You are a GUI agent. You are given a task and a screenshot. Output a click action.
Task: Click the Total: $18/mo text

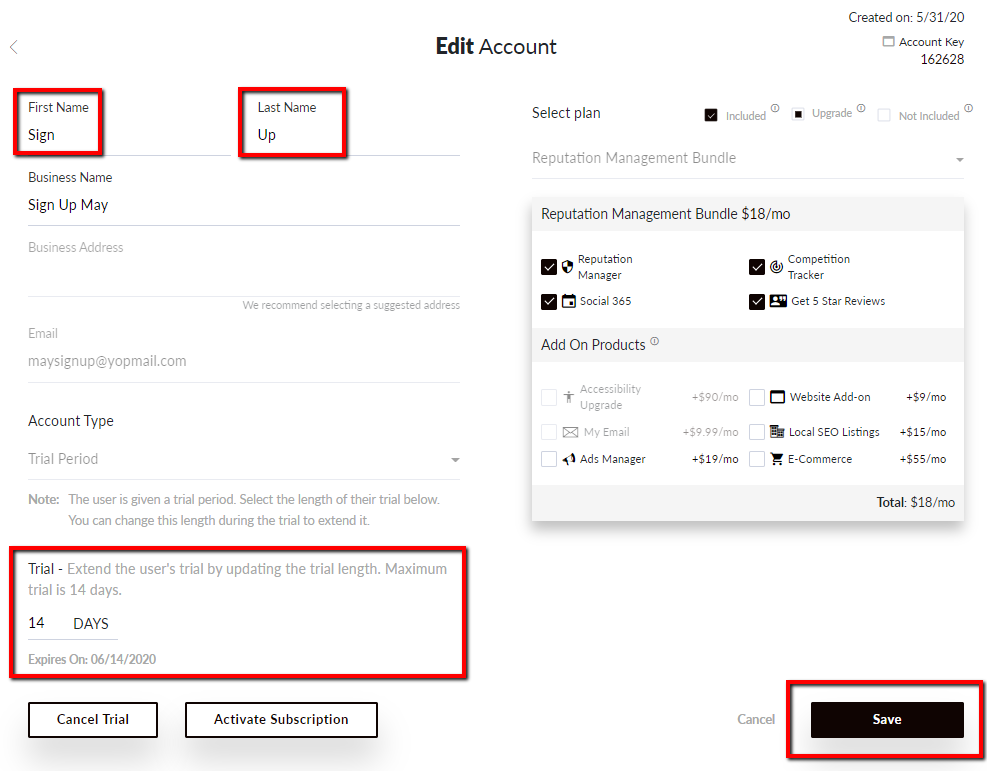916,502
